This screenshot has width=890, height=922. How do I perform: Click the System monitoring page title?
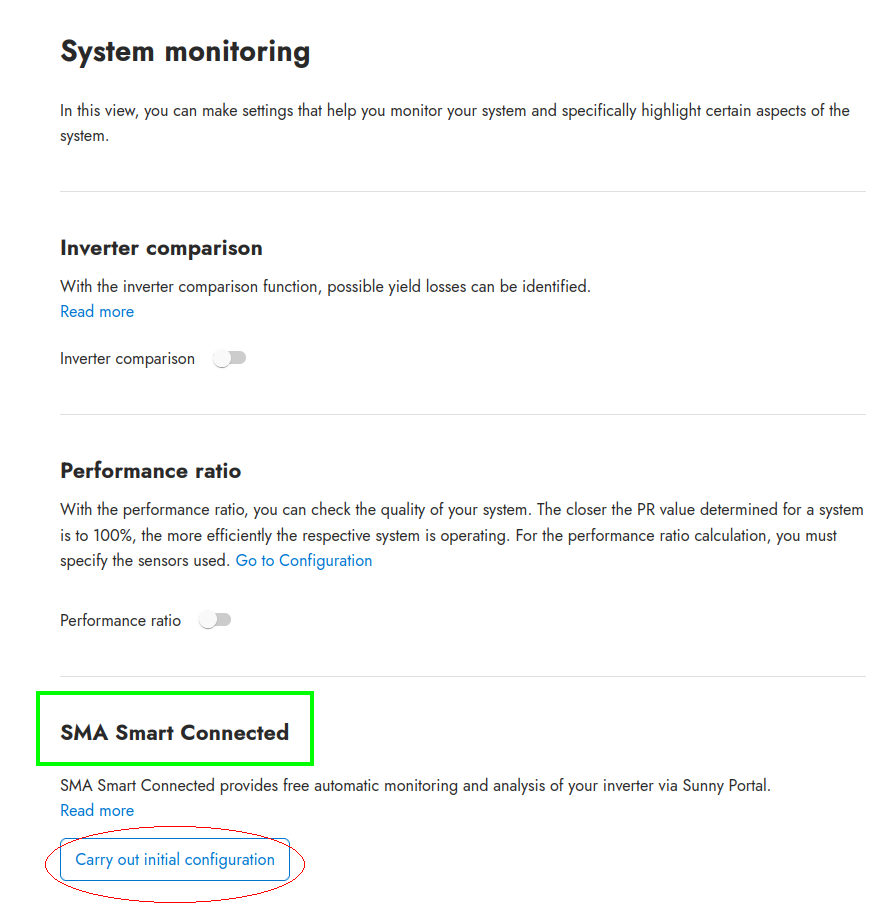[x=185, y=51]
